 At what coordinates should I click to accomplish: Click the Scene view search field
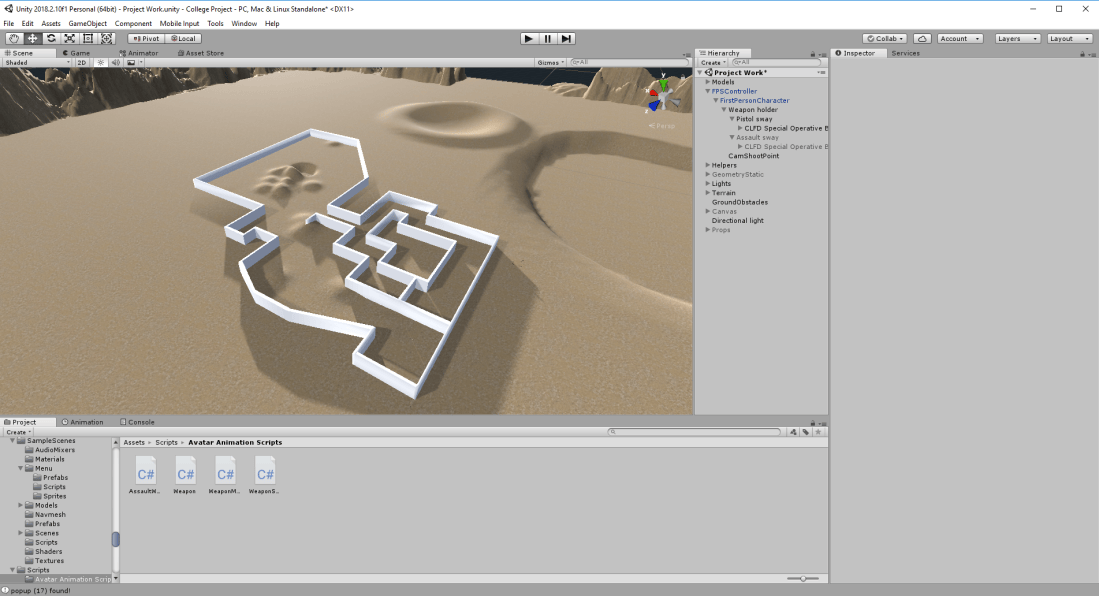click(629, 62)
